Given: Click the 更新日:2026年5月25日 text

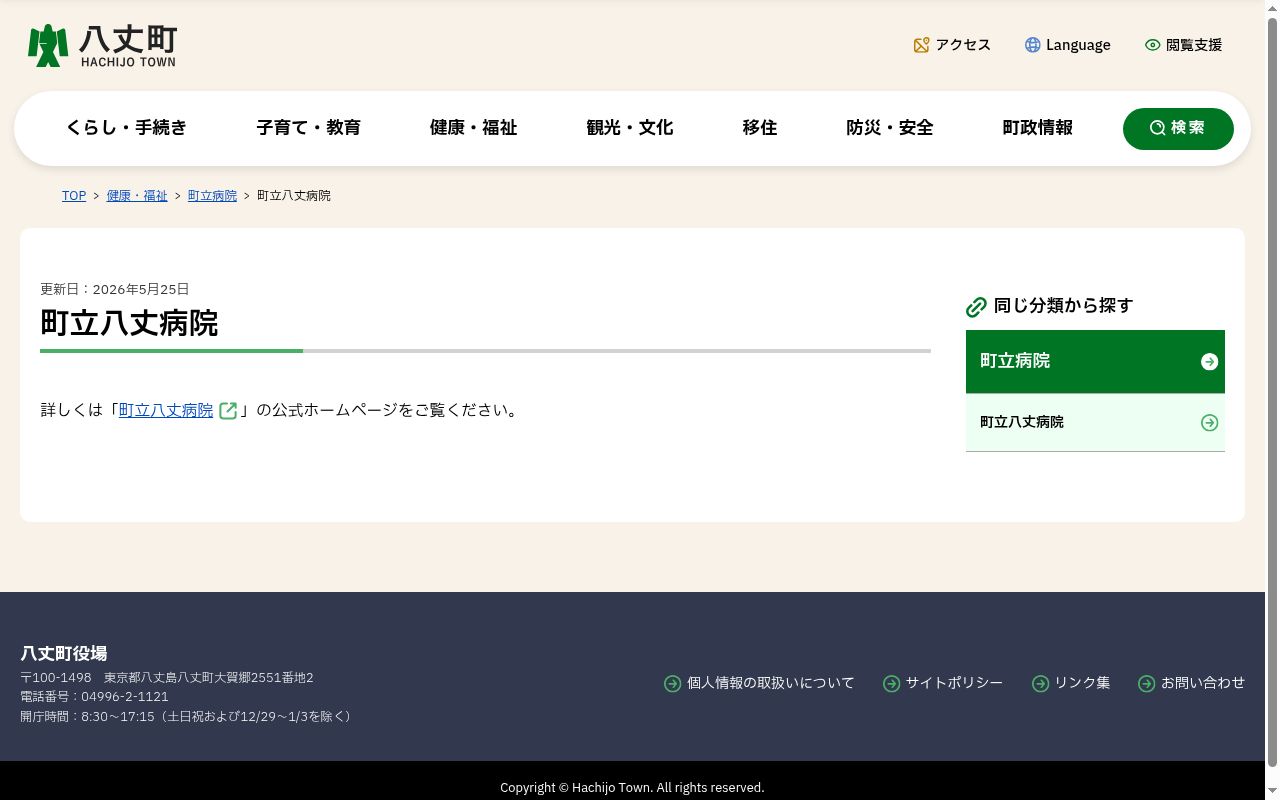Looking at the screenshot, I should point(114,290).
